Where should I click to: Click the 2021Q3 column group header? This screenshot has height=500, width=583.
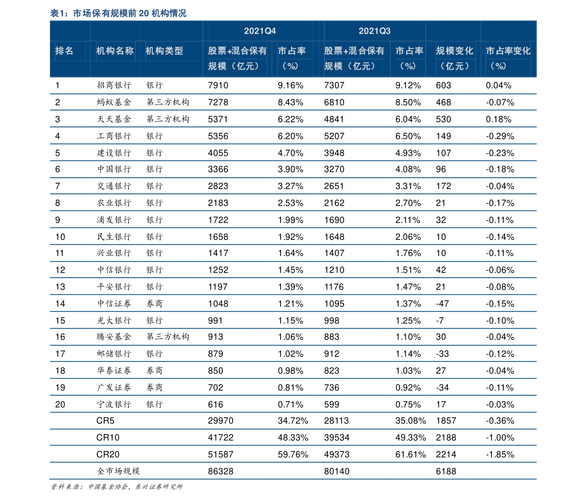pos(374,31)
